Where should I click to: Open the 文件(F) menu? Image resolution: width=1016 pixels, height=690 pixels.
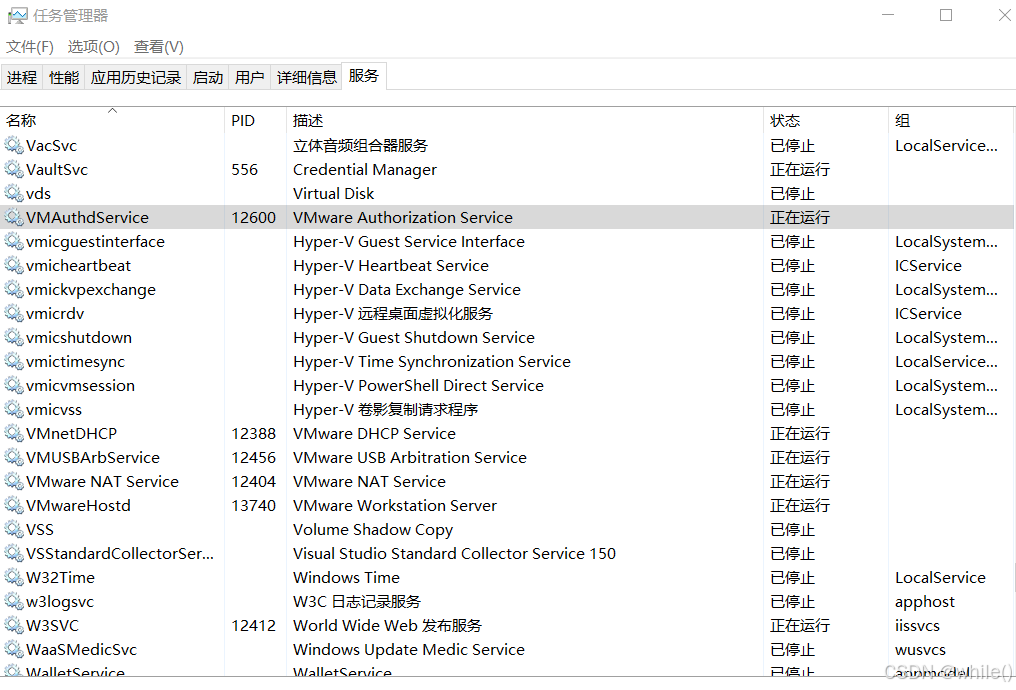(29, 46)
